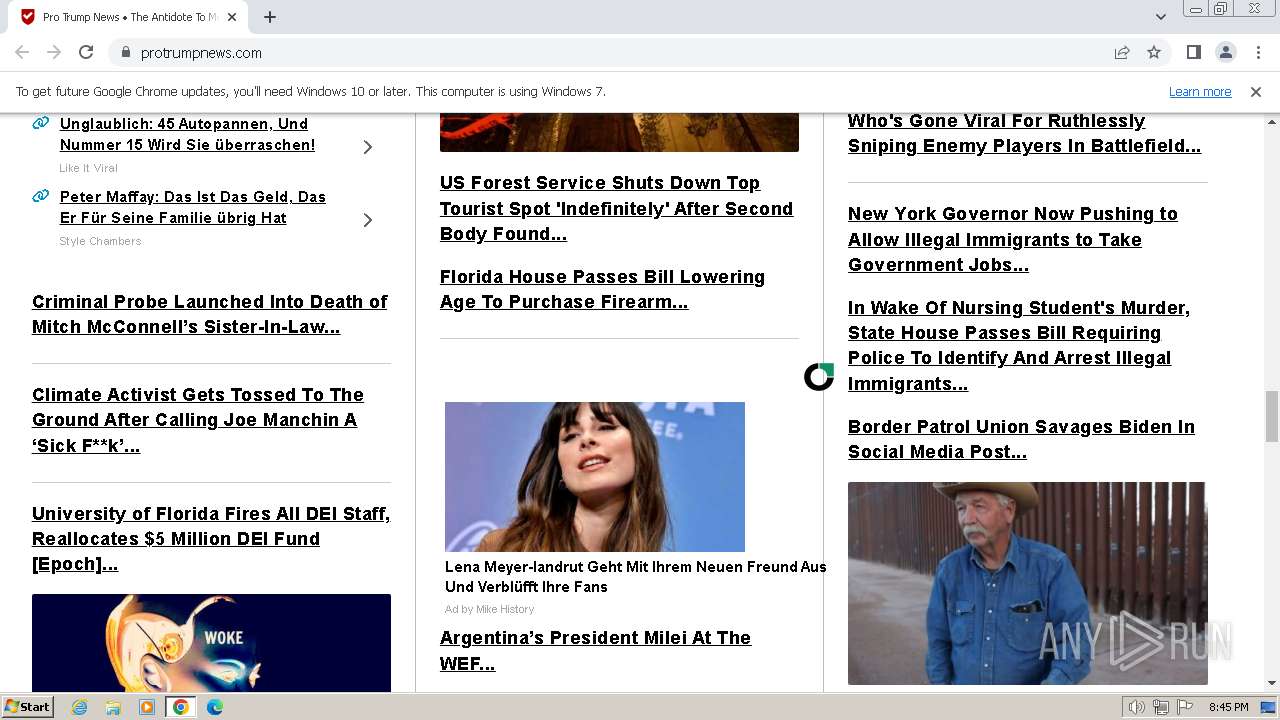Open New York Governor illegal immigrants jobs article
This screenshot has width=1280, height=720.
tap(1013, 239)
